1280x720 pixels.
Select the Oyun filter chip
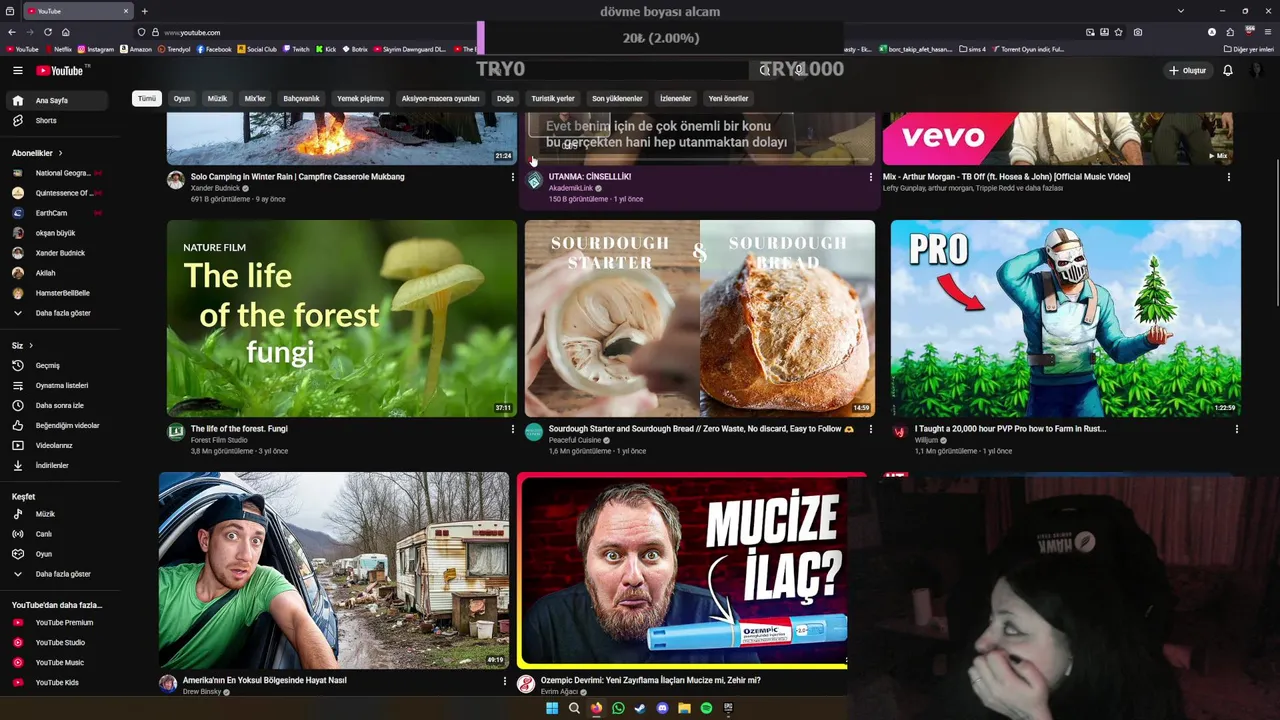182,98
